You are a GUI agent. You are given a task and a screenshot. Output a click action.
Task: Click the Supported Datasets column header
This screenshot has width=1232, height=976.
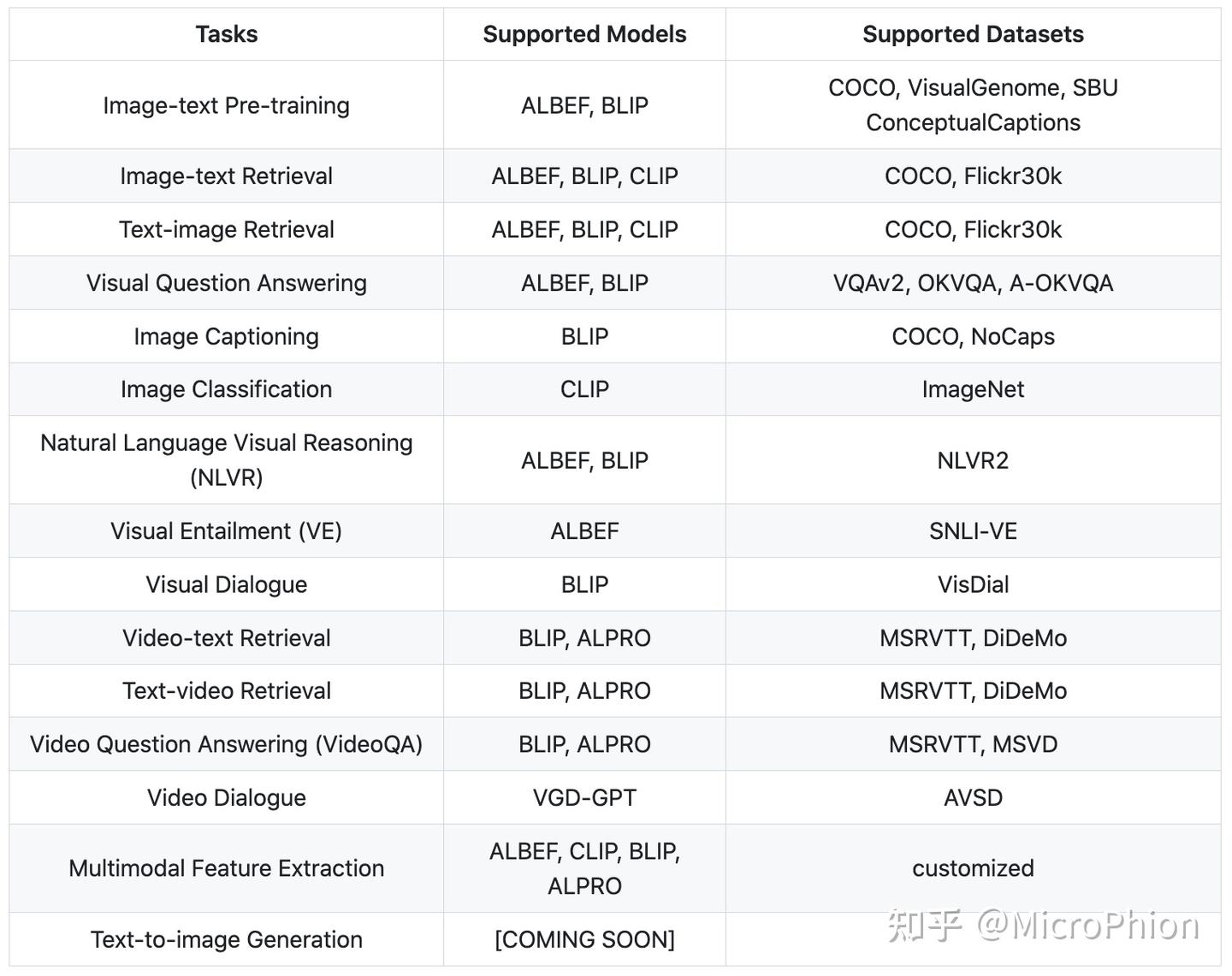click(x=973, y=34)
